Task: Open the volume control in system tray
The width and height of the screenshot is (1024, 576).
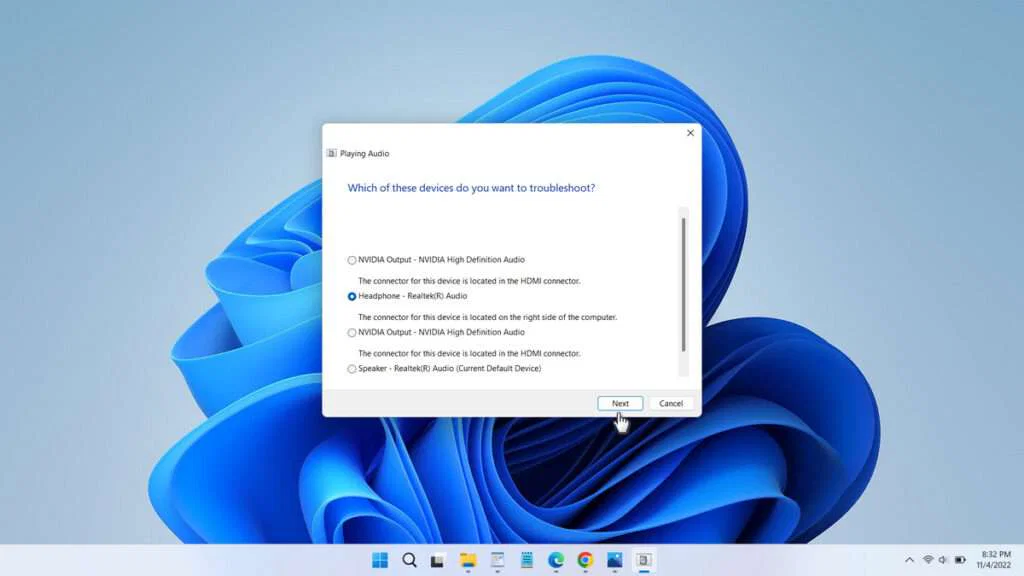Action: [943, 561]
